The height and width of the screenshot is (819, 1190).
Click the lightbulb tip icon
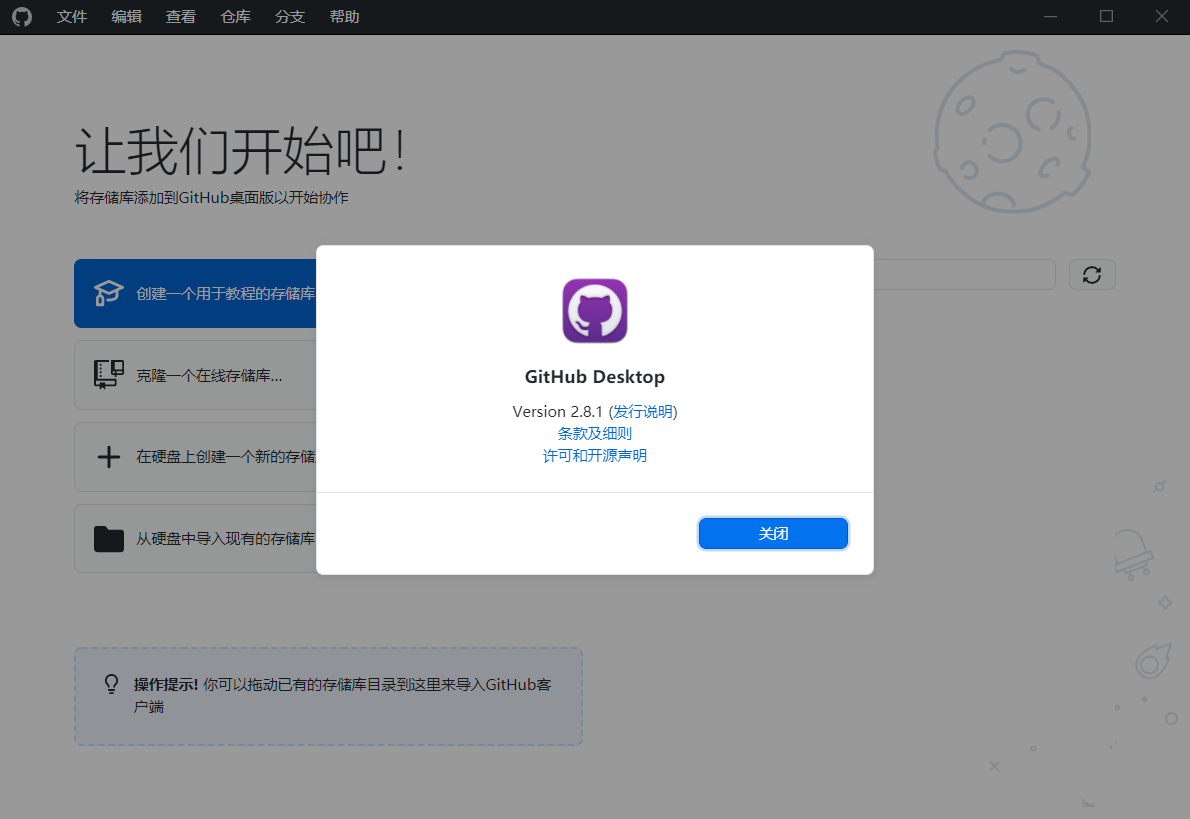click(112, 685)
